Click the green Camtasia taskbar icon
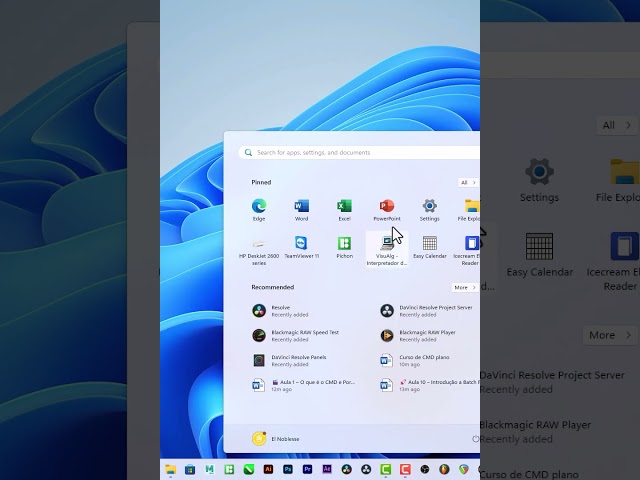This screenshot has height=480, width=640. coord(386,469)
